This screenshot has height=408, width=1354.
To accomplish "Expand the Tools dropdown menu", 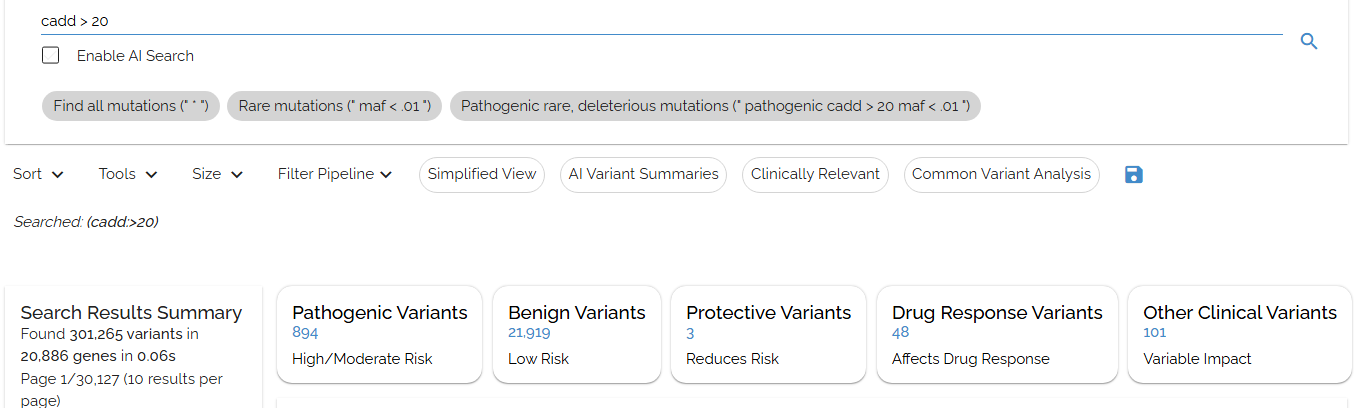I will coord(128,174).
